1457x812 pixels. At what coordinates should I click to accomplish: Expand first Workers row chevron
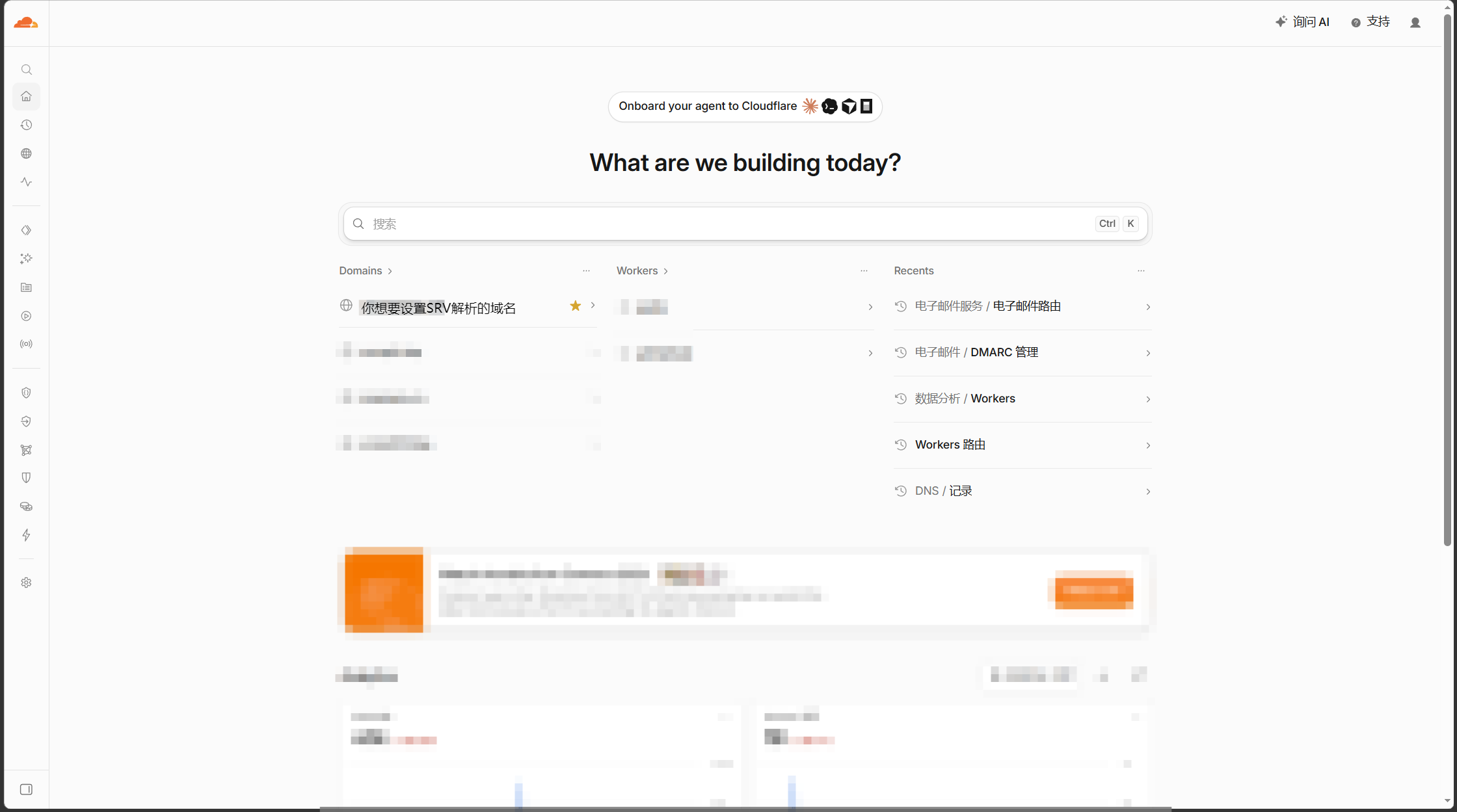tap(870, 307)
